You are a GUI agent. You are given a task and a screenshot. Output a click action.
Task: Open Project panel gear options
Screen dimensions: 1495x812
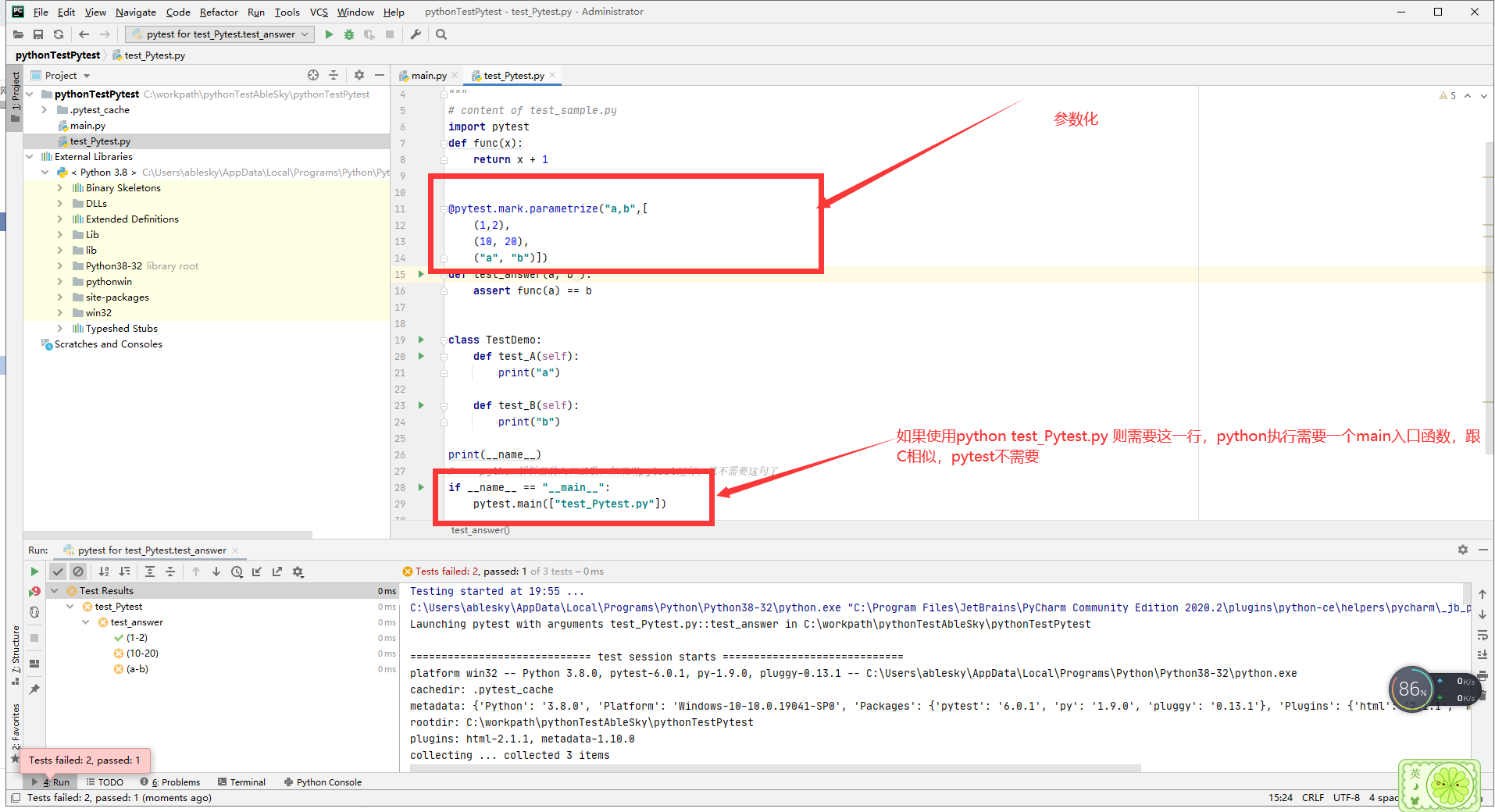[x=359, y=75]
